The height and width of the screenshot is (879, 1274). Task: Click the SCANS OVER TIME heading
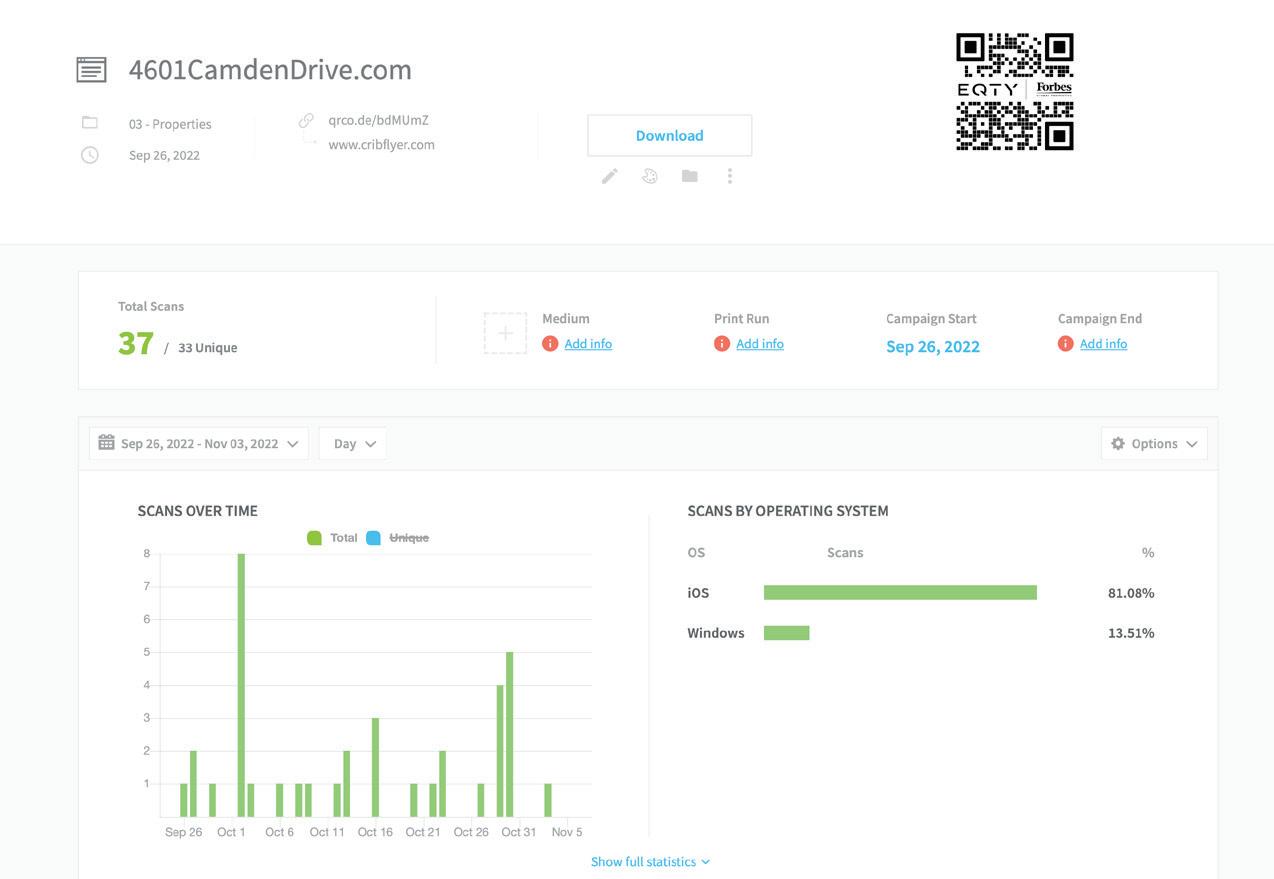tap(197, 510)
